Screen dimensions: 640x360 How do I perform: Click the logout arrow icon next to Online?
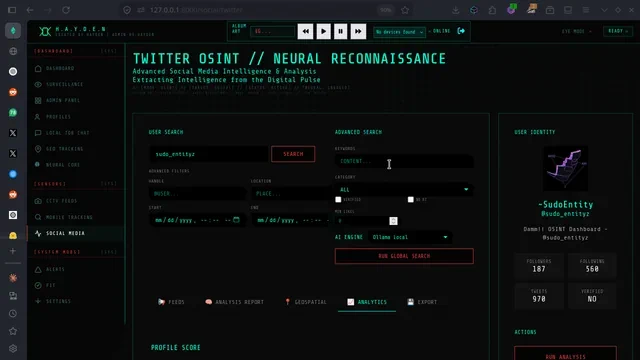tap(461, 31)
